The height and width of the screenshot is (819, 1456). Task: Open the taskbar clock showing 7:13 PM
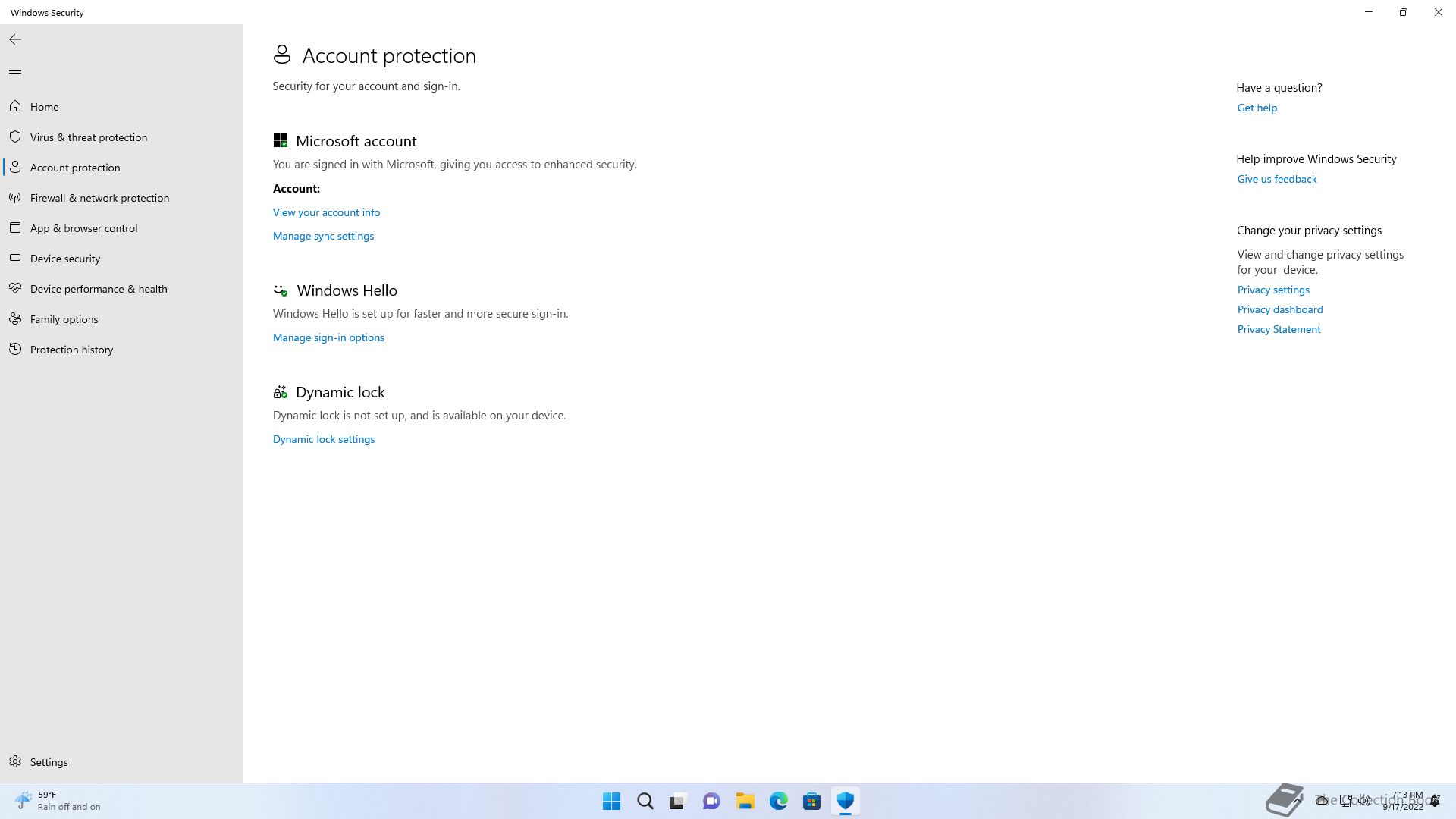pos(1404,801)
